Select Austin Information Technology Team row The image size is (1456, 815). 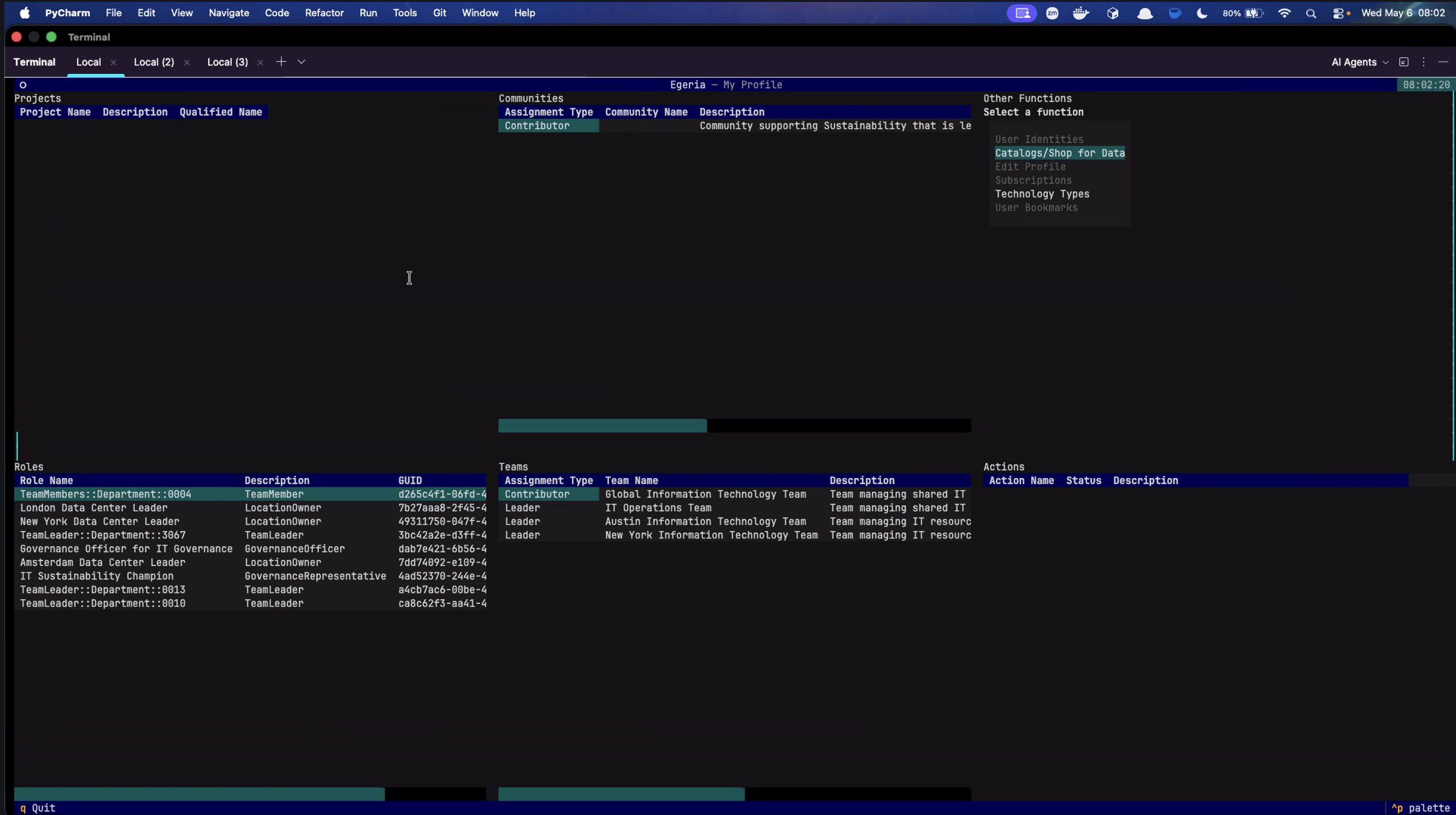[x=735, y=522]
